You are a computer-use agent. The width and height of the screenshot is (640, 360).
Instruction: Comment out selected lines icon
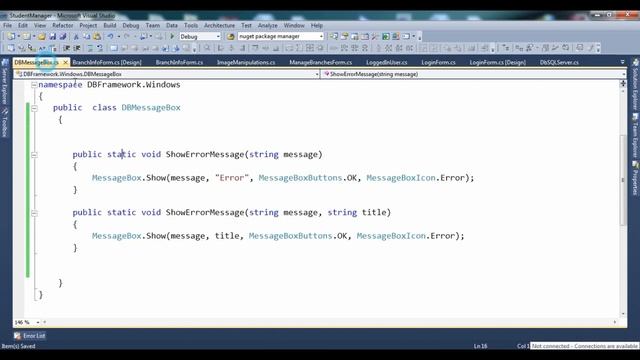(x=90, y=48)
